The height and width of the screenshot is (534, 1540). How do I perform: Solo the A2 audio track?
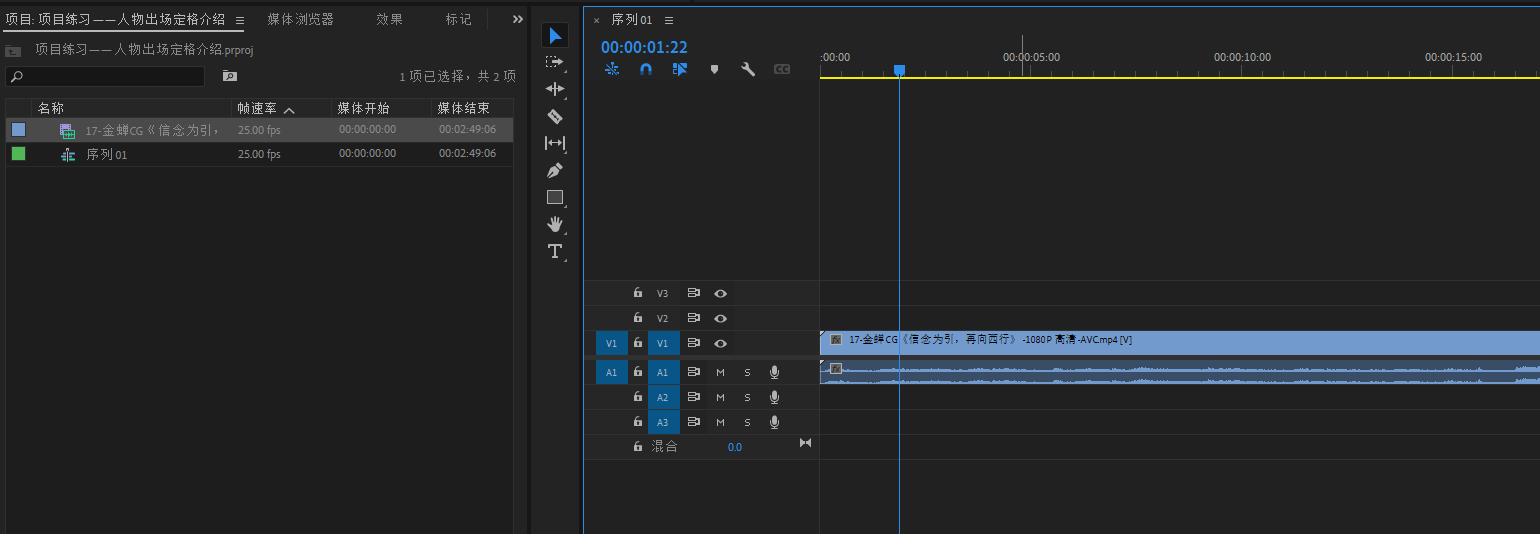pyautogui.click(x=747, y=397)
